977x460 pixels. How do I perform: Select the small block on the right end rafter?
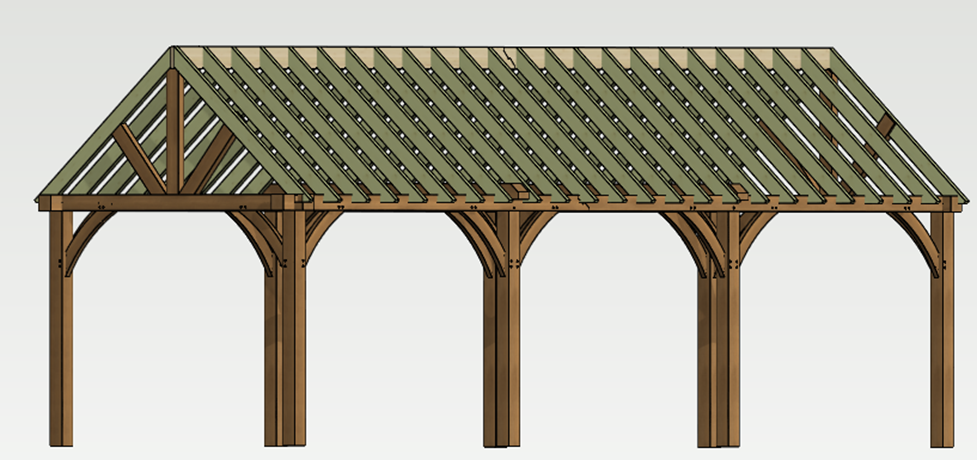point(886,125)
